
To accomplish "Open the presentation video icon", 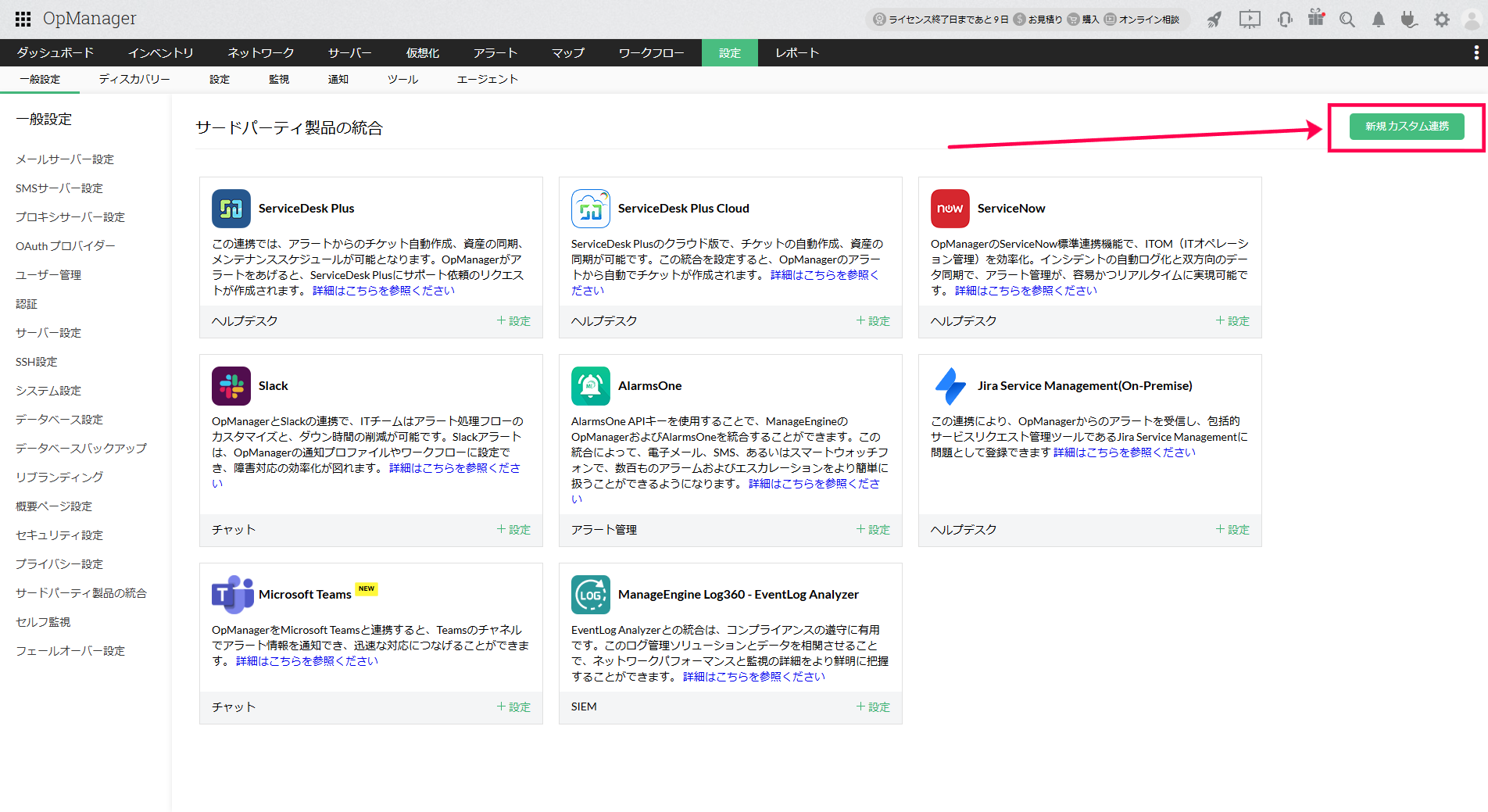I will [1250, 20].
